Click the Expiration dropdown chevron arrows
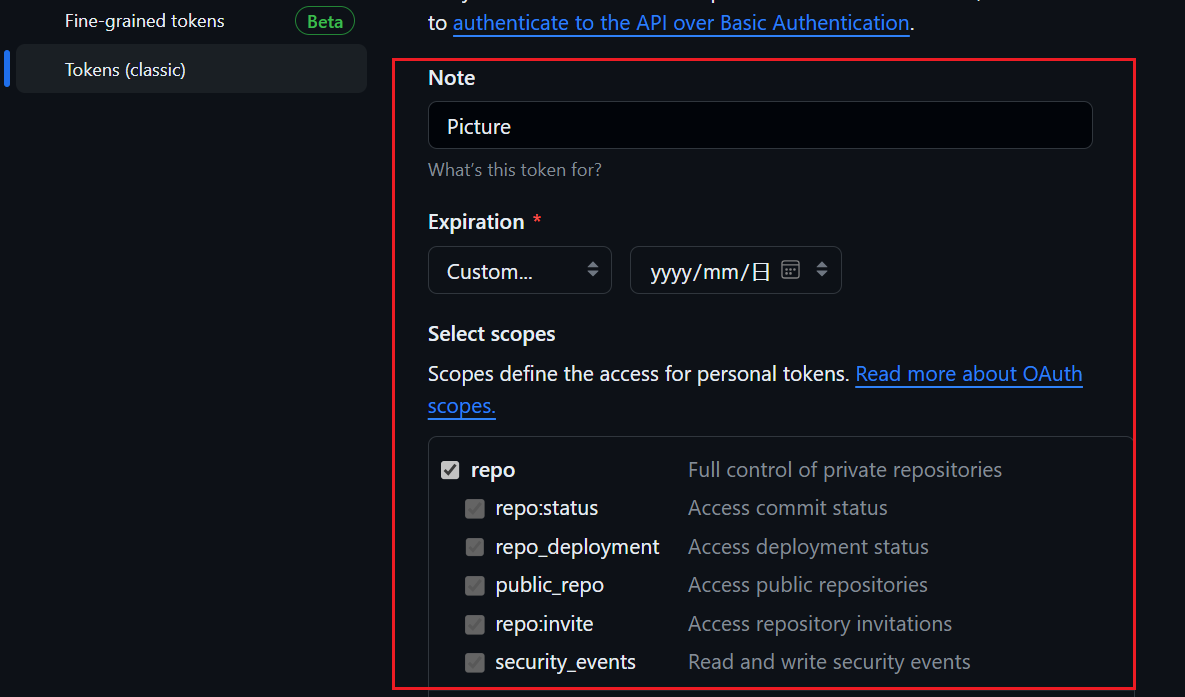 [x=594, y=270]
